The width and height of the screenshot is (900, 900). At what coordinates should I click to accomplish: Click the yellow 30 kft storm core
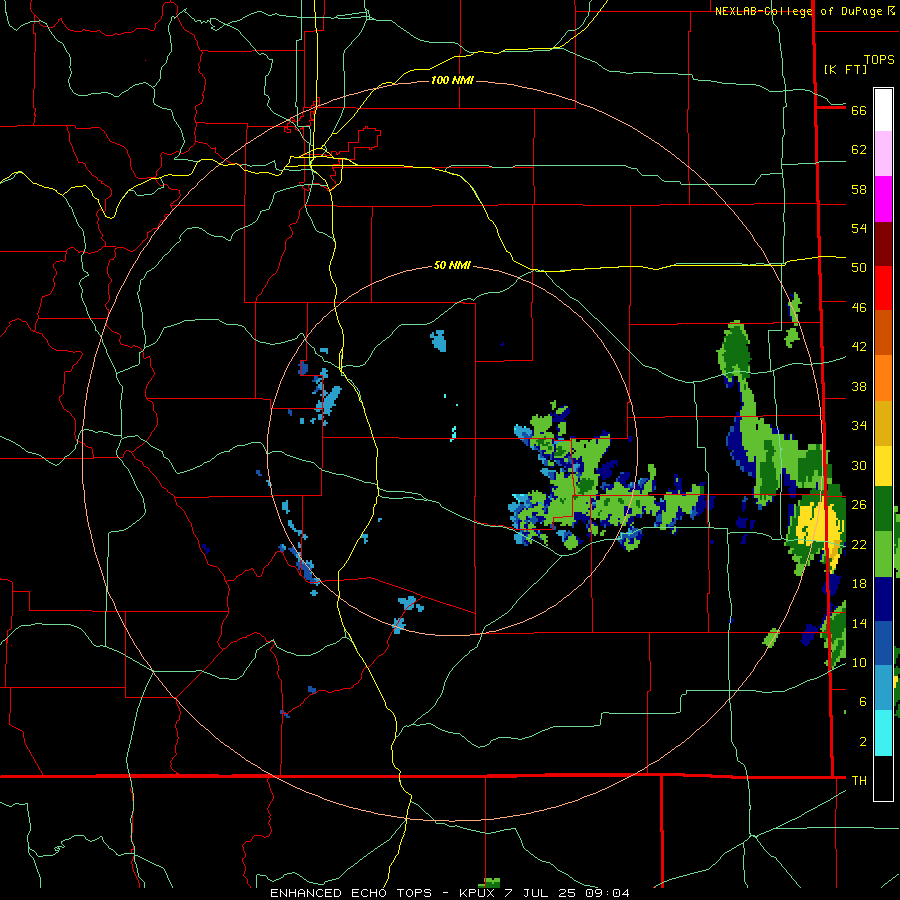pyautogui.click(x=818, y=525)
